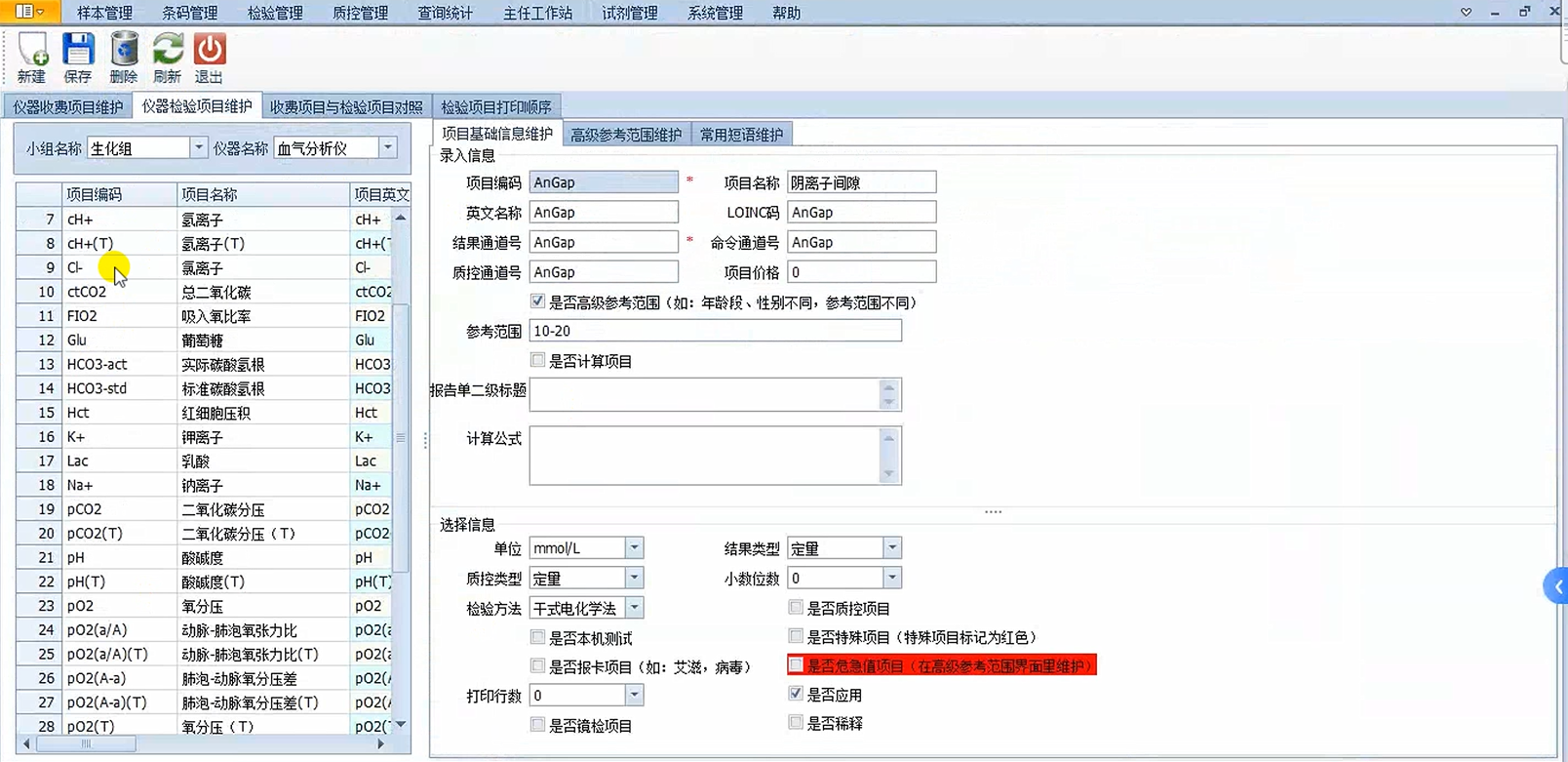The width and height of the screenshot is (1568, 762).
Task: Enable the 是否本机测试 checkbox
Action: [538, 637]
